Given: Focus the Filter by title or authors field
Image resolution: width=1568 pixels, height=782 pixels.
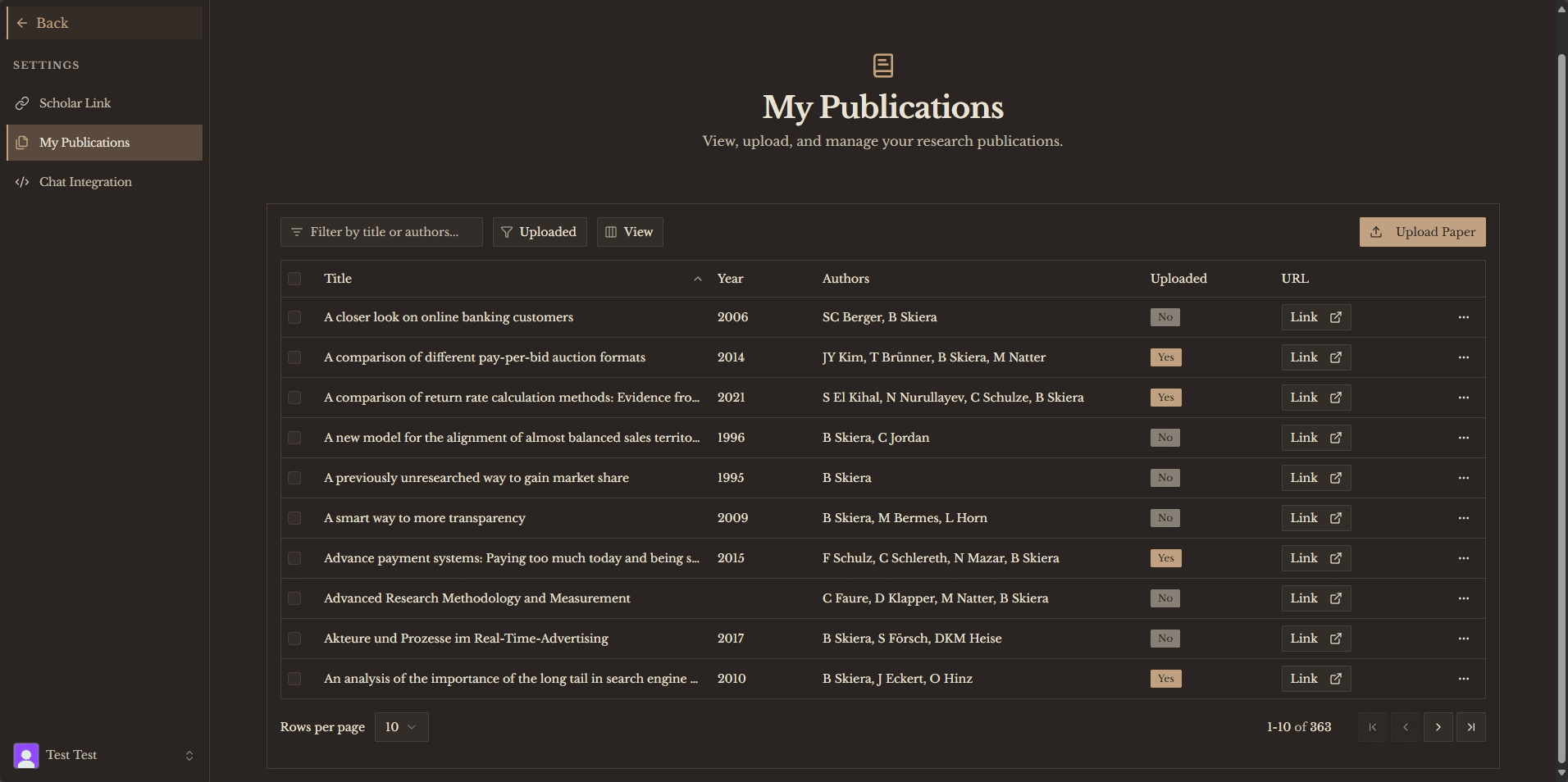Looking at the screenshot, I should pos(381,232).
